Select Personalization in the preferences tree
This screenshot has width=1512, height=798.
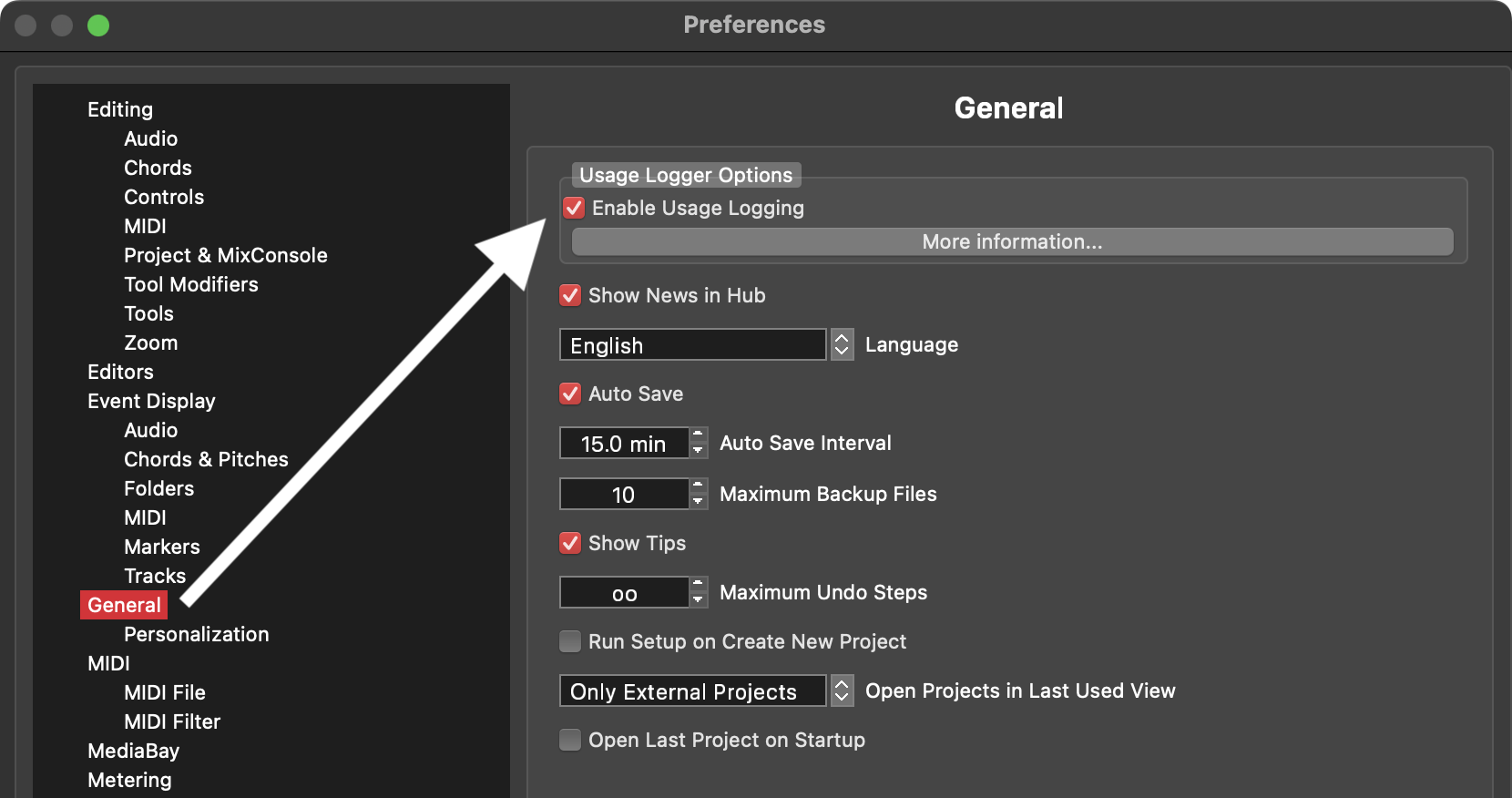196,635
